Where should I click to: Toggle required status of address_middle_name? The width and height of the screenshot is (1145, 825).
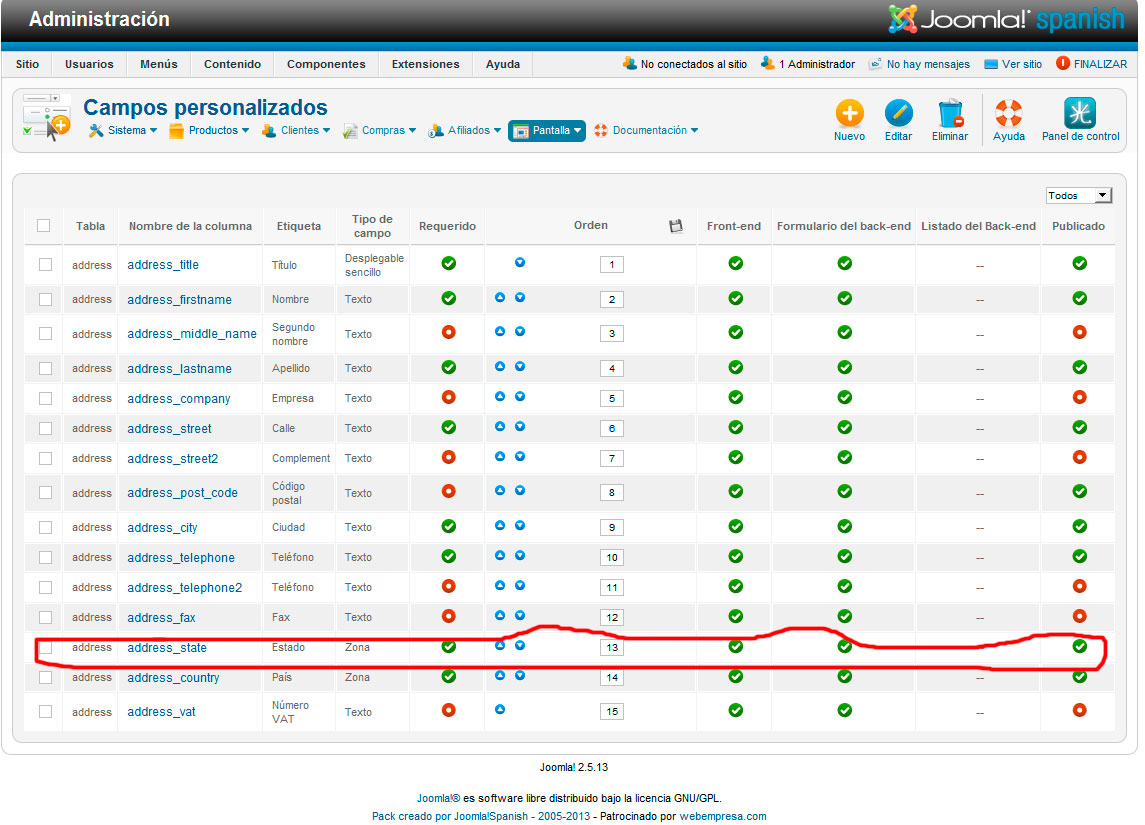[448, 332]
